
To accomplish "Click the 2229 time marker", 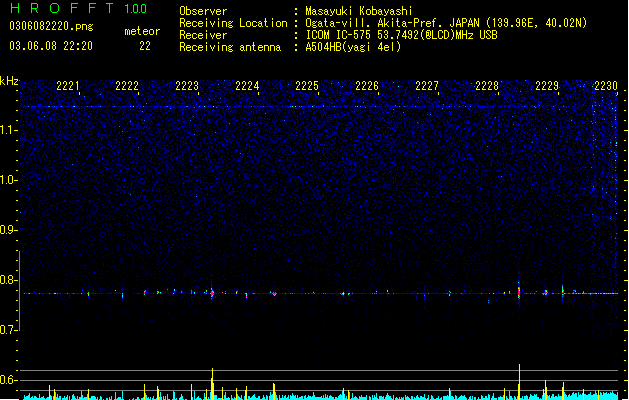I will click(x=547, y=86).
